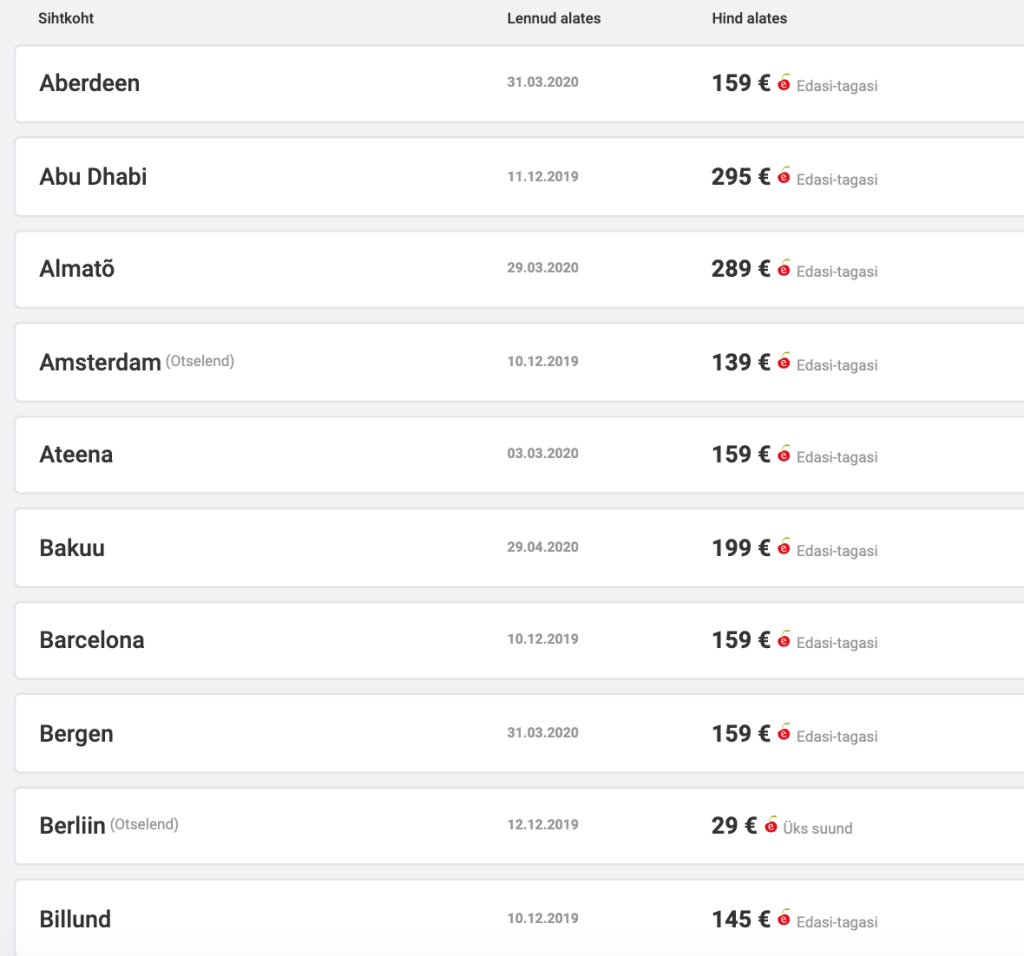Select the Abu Dhabi destination
Screen dimensions: 1024x956
93,177
